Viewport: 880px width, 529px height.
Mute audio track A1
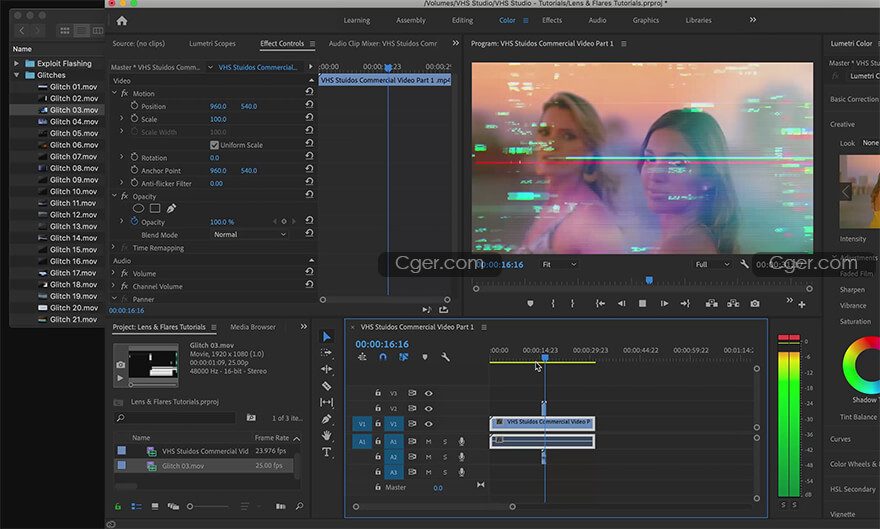click(428, 441)
